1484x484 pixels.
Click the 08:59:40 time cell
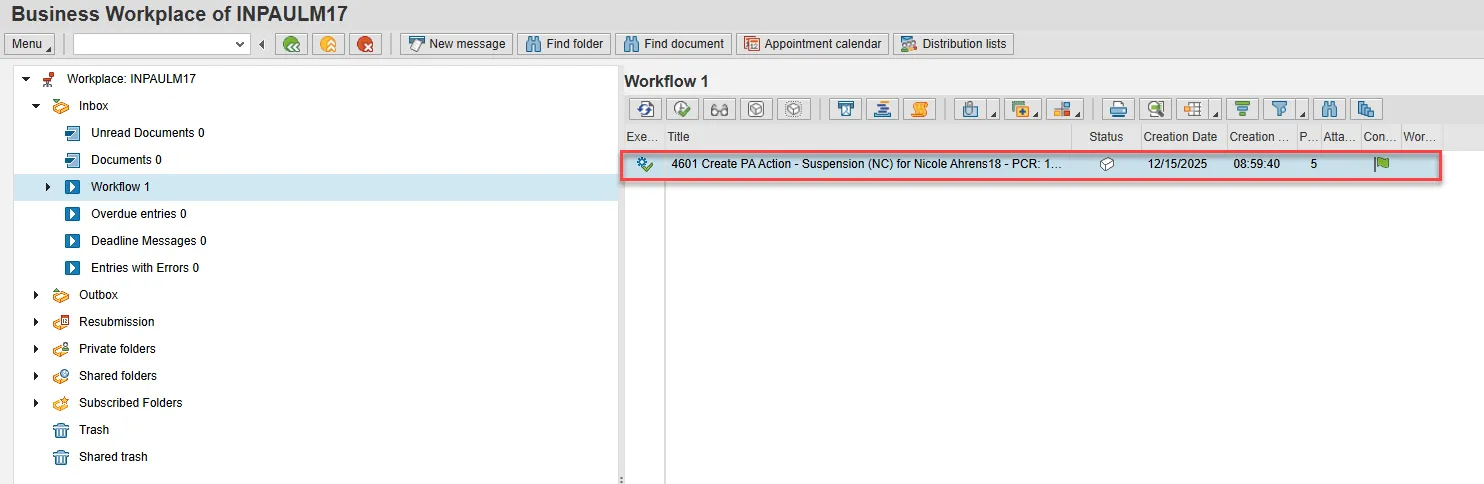1256,164
